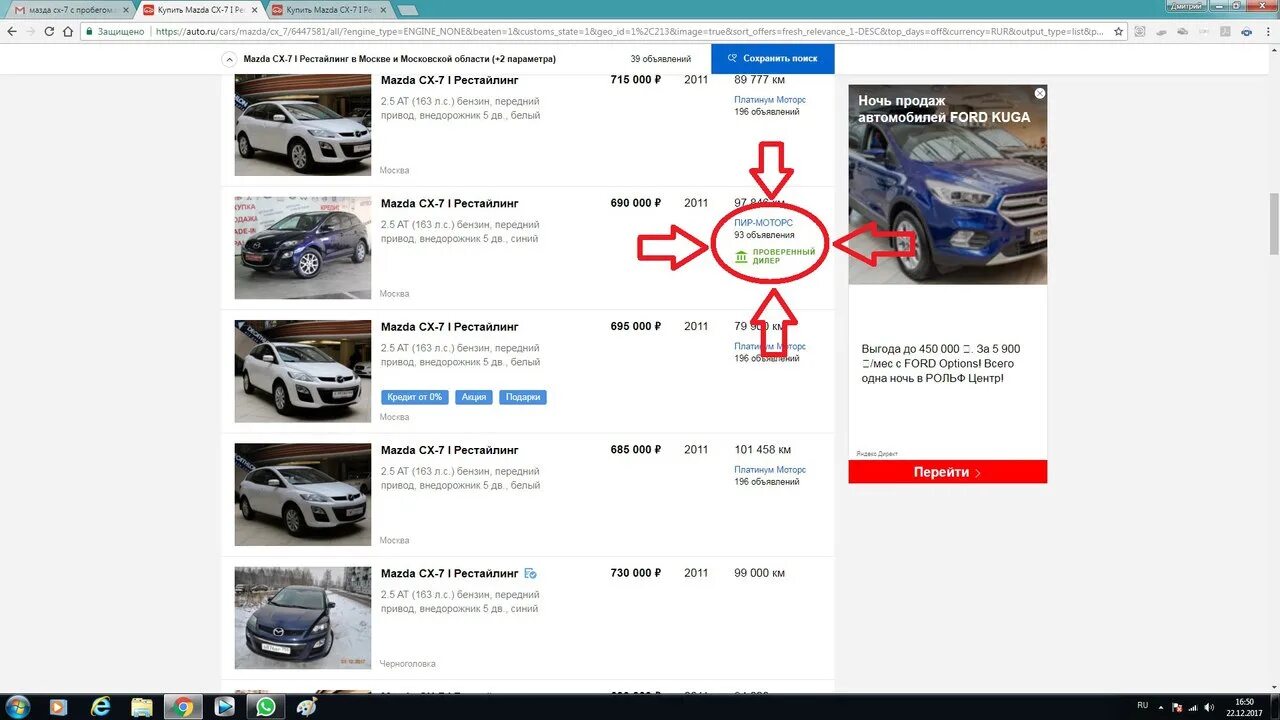
Task: Click the page vertical scrollbar thumb
Action: [x=1274, y=224]
